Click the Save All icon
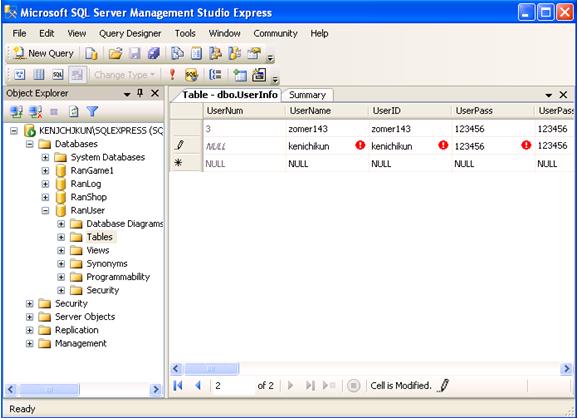Screen dimensions: 578x419 click(x=153, y=54)
